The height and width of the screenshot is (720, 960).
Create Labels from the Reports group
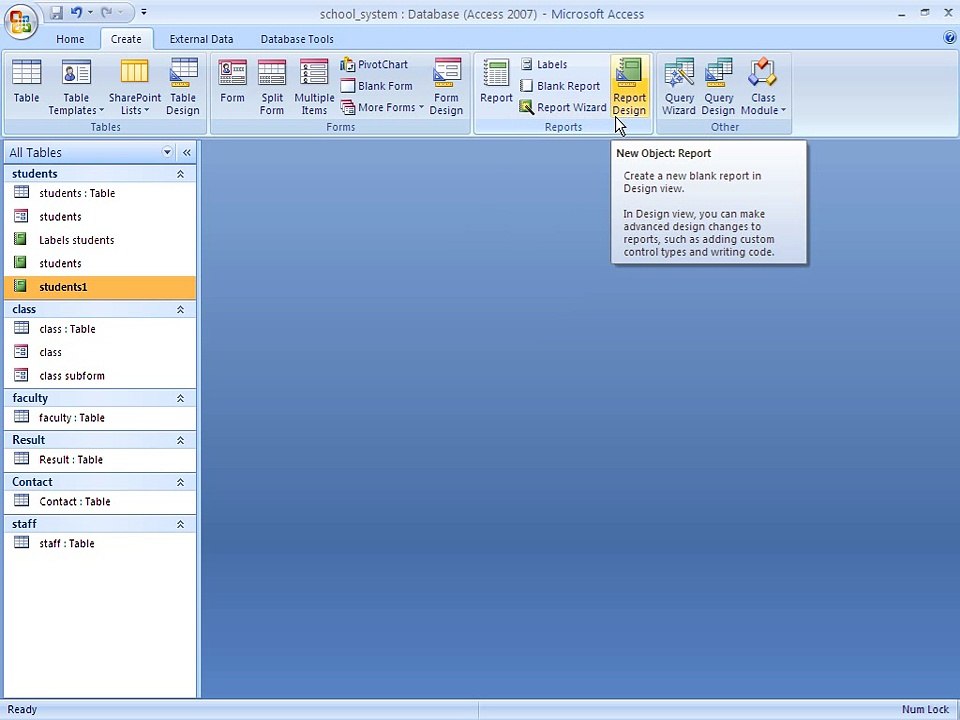[544, 64]
